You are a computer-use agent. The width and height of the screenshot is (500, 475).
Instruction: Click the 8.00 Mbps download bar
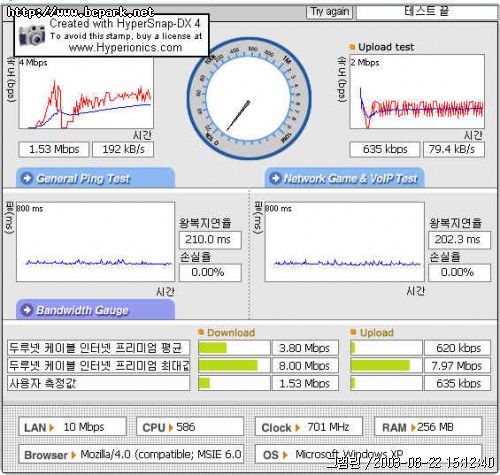point(234,366)
